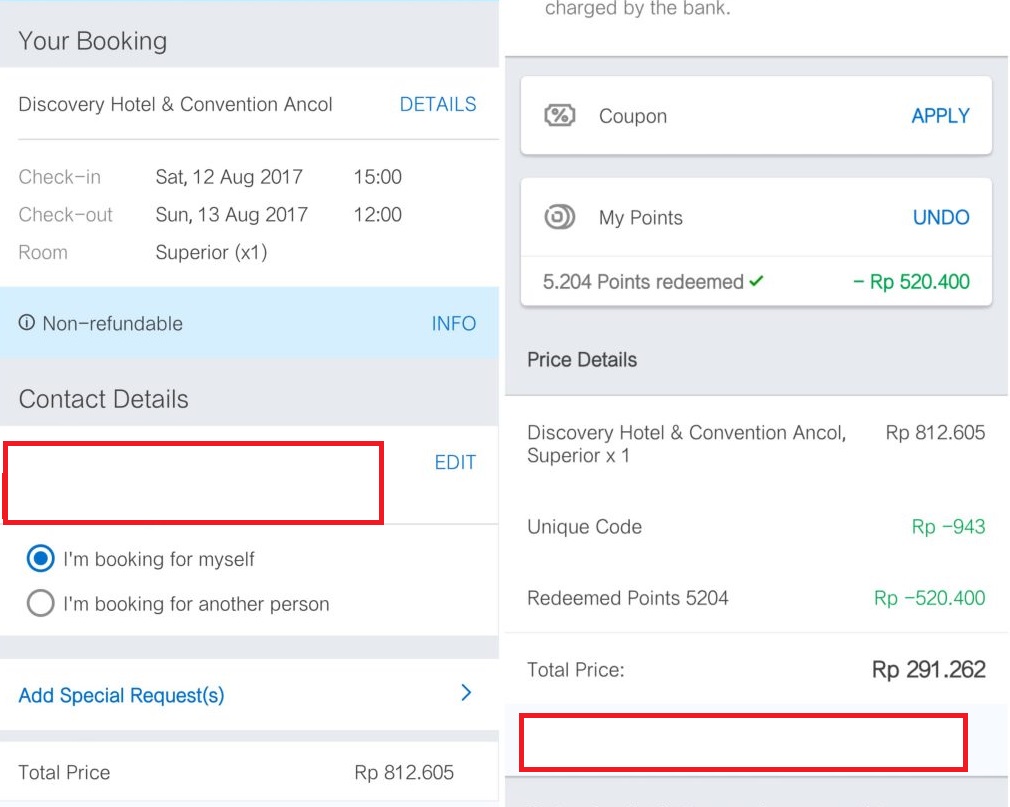Click the Rp 291.262 total price amount
Screen dimensions: 1010x807
[928, 670]
